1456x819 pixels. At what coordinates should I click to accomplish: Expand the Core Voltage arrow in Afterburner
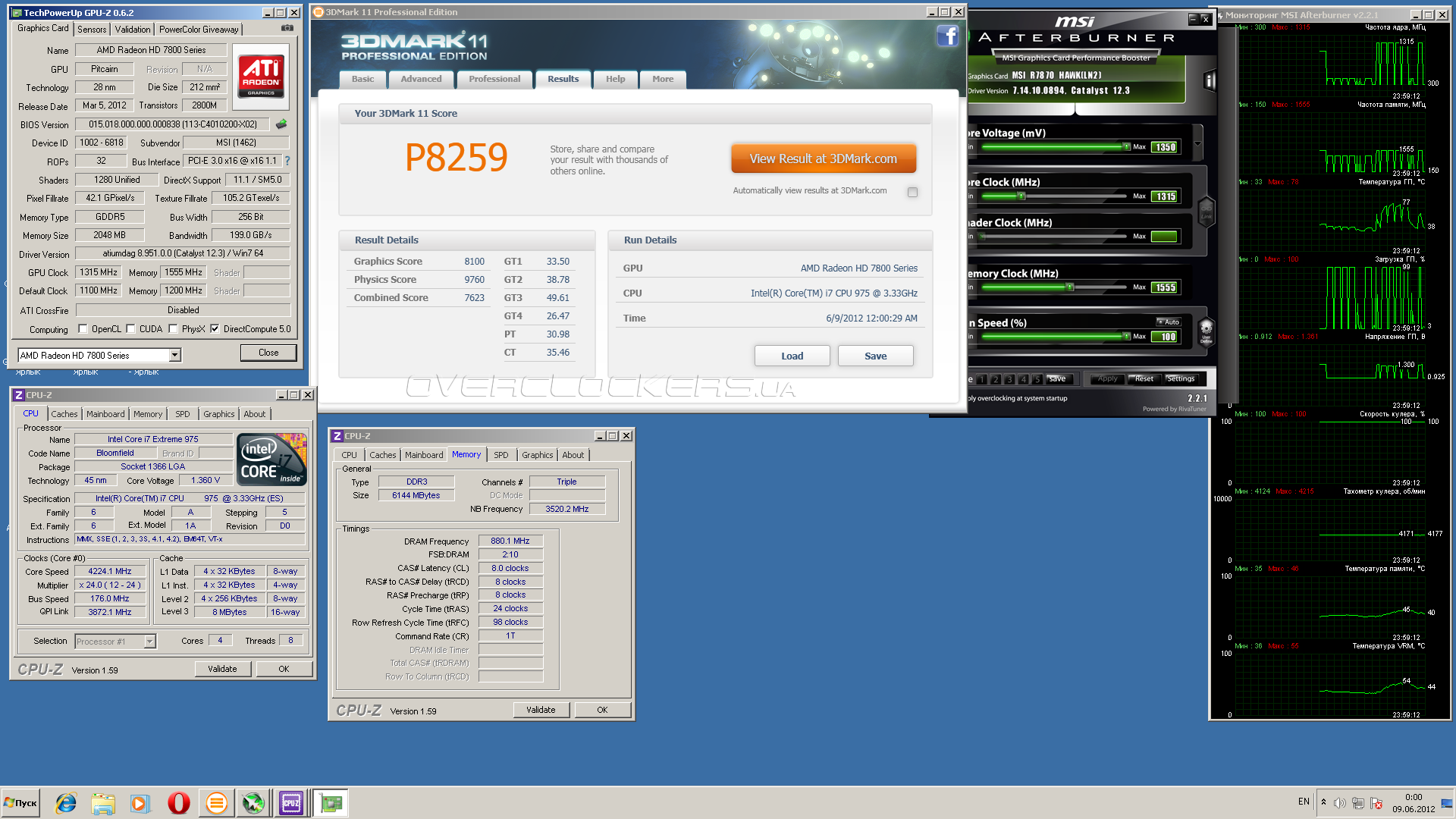[1197, 143]
